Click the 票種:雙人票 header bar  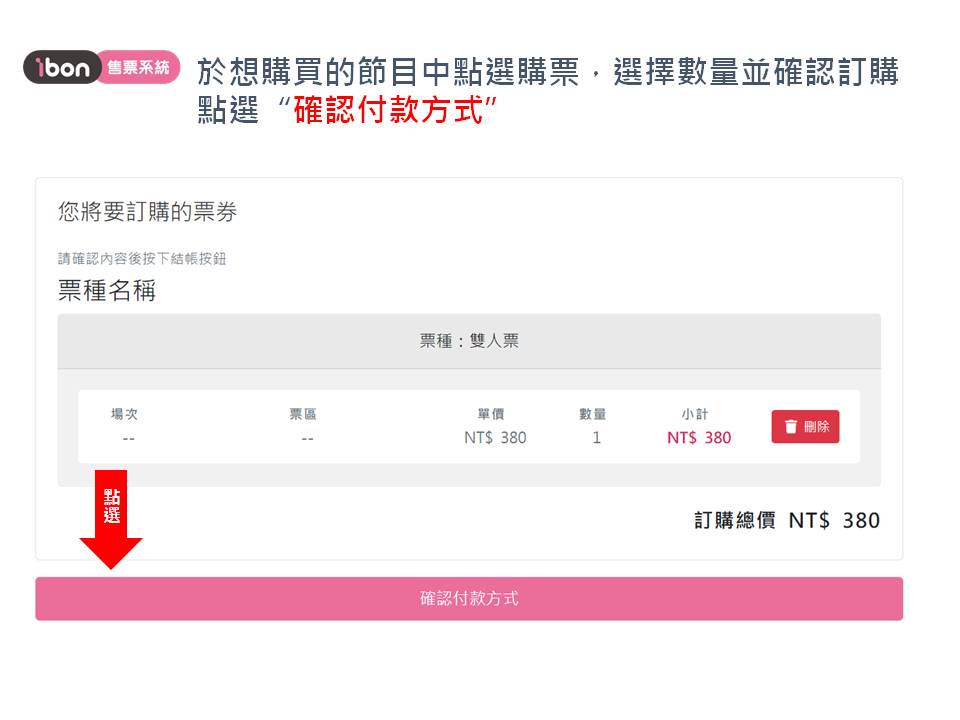tap(469, 341)
